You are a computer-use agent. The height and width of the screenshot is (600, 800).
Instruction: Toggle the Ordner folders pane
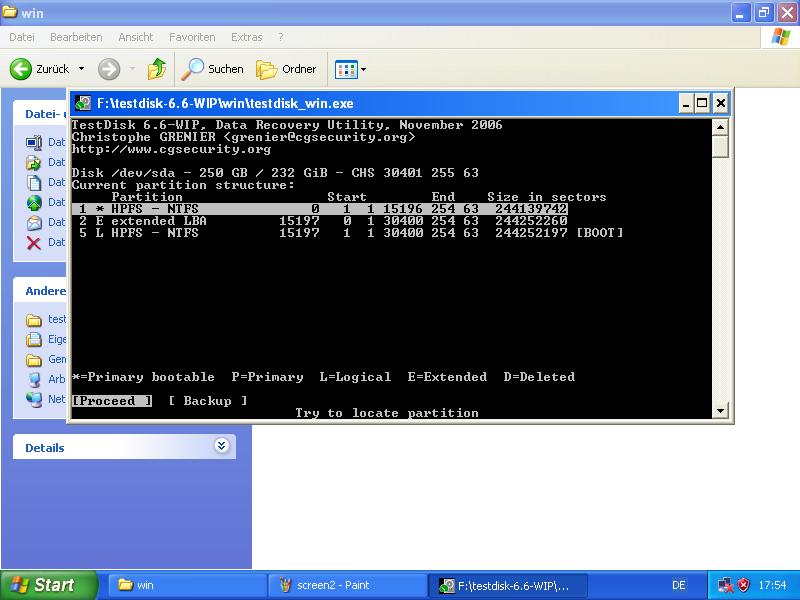(x=286, y=69)
